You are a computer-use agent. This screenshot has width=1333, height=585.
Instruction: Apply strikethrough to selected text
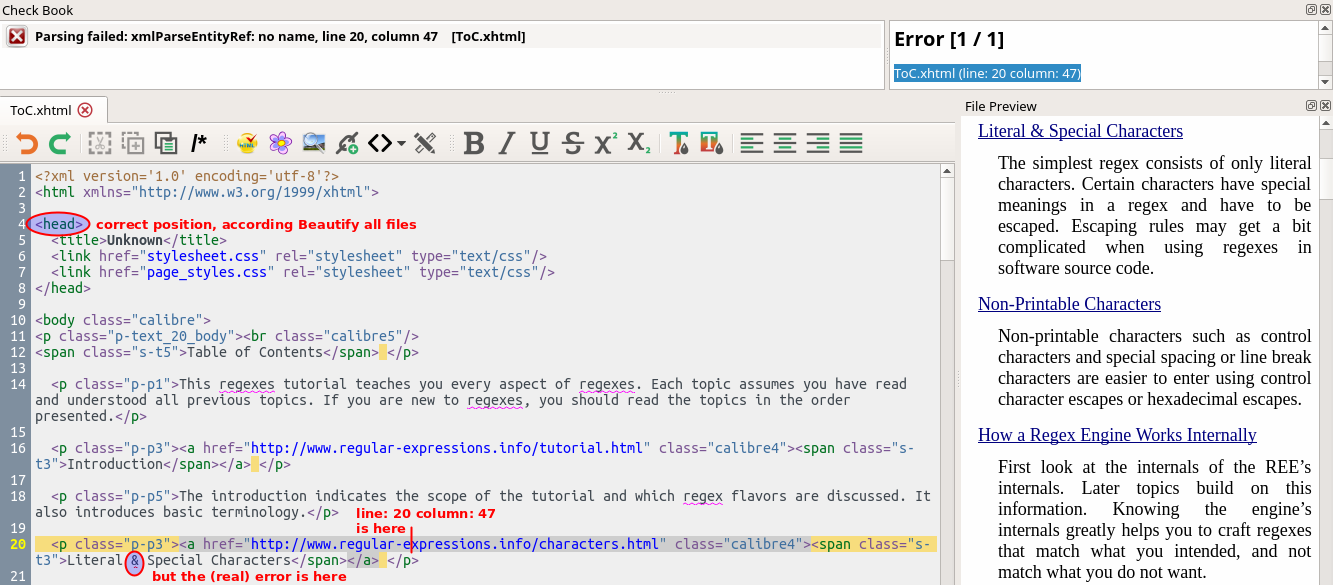tap(573, 143)
